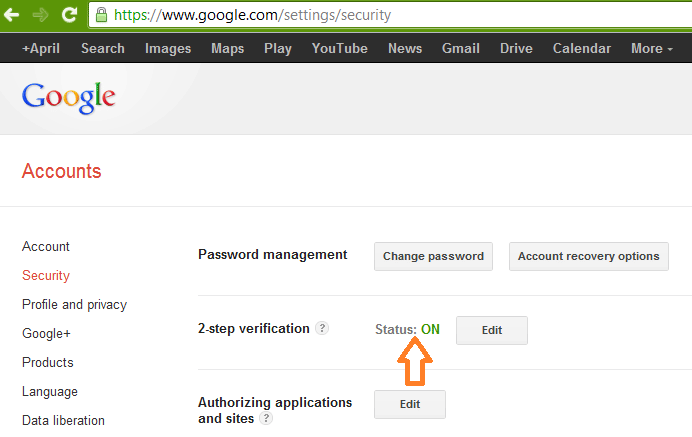
Task: Open the +April profile link
Action: (41, 48)
